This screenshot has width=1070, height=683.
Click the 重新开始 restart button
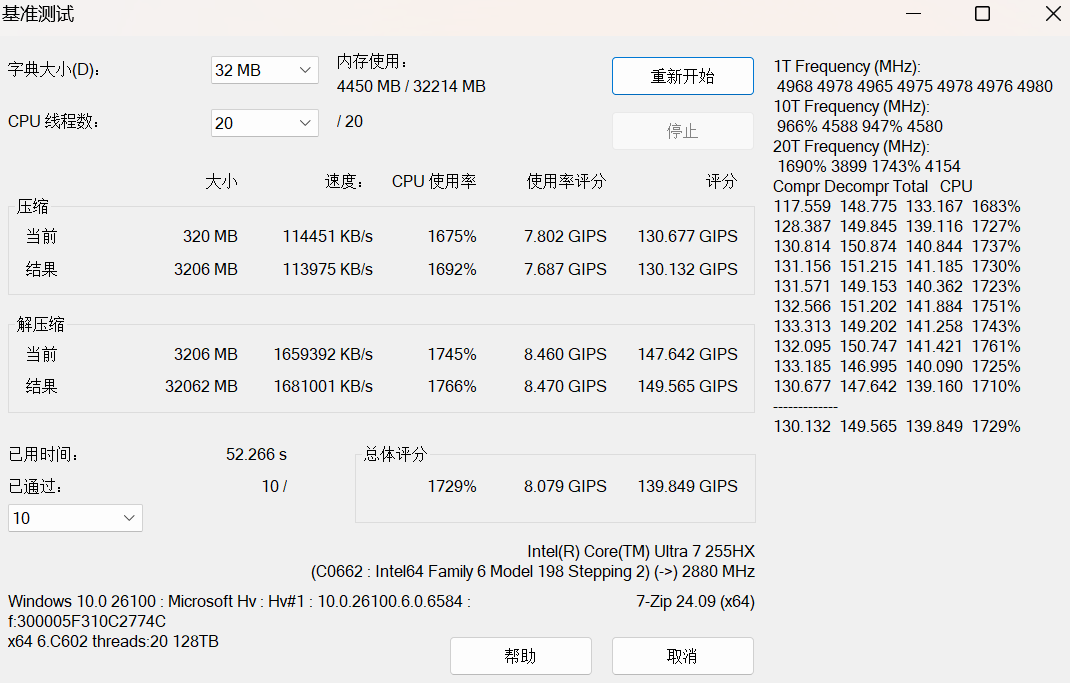(682, 77)
